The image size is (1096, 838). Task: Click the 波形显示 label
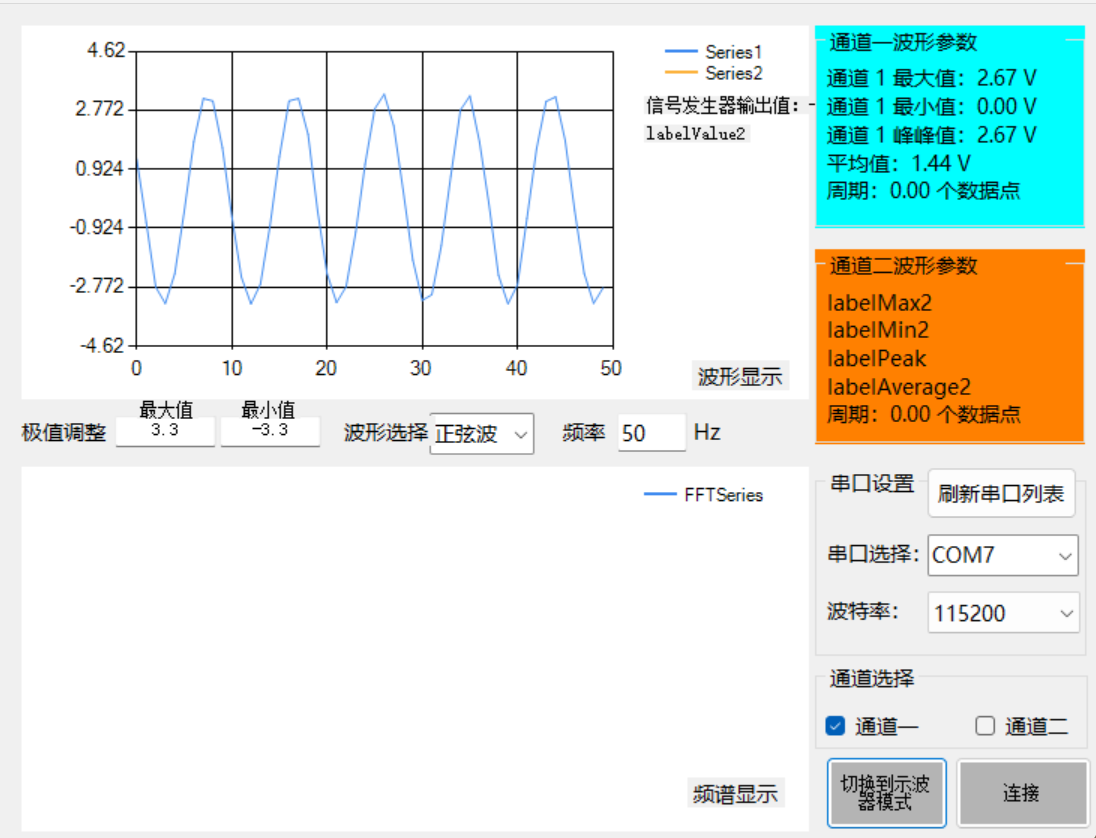tap(741, 377)
